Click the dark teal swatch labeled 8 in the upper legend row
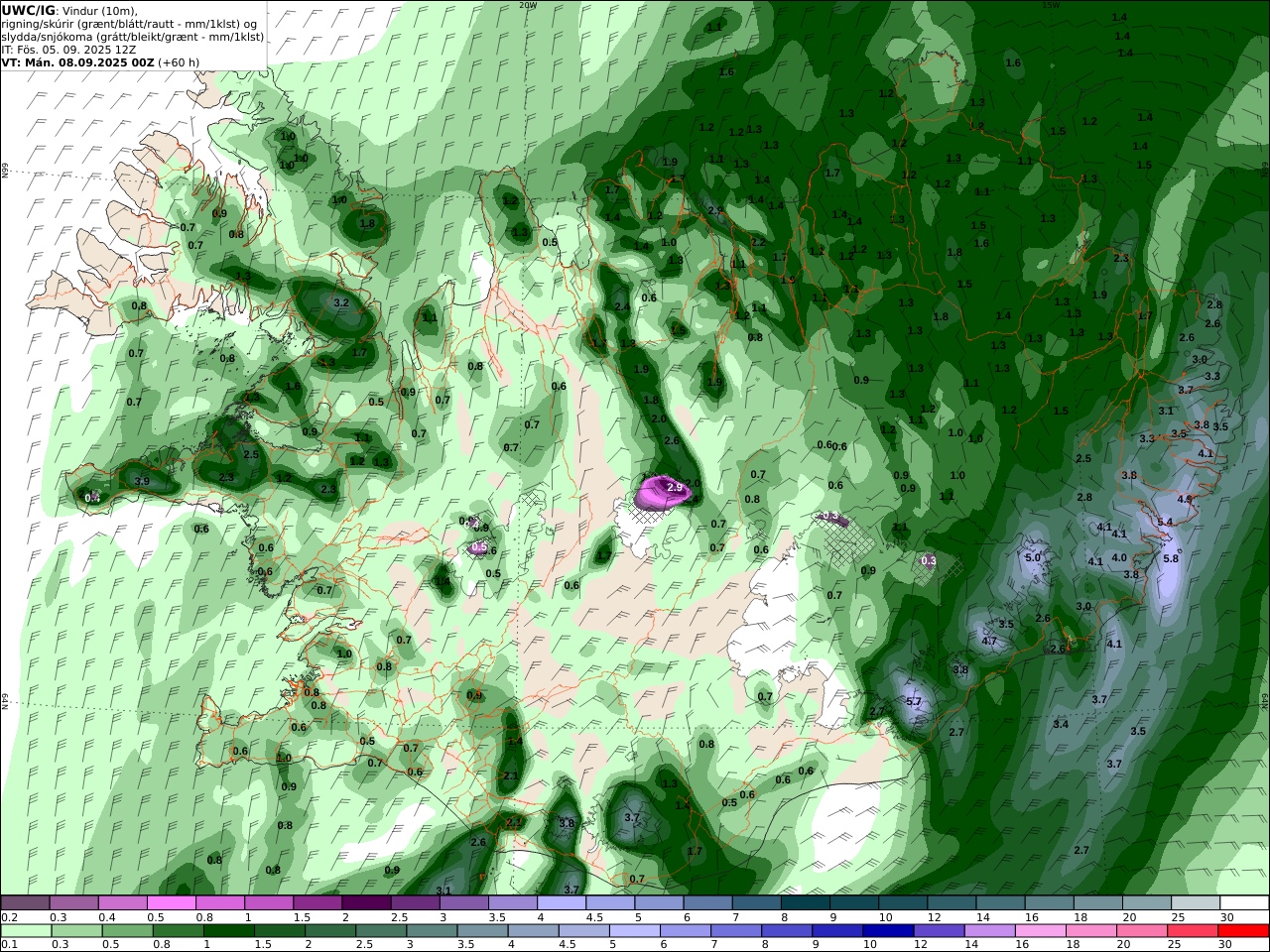 point(806,903)
